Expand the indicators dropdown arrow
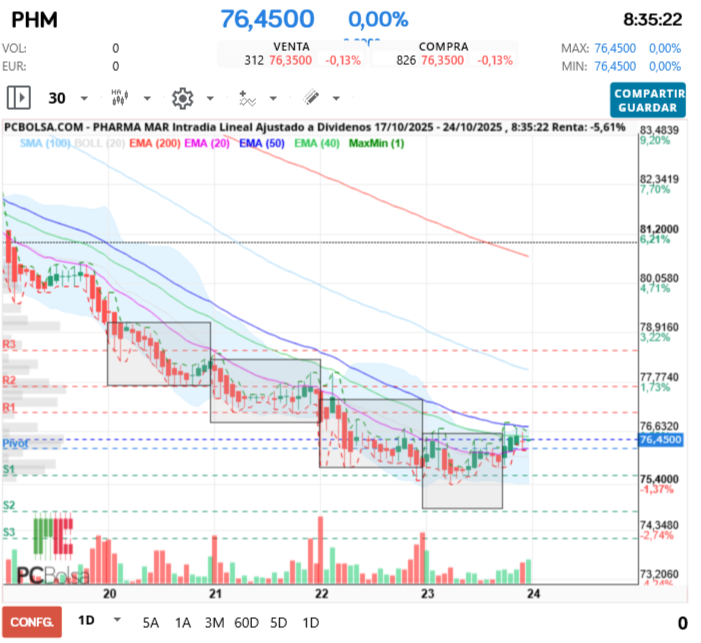This screenshot has height=643, width=701. pyautogui.click(x=273, y=98)
